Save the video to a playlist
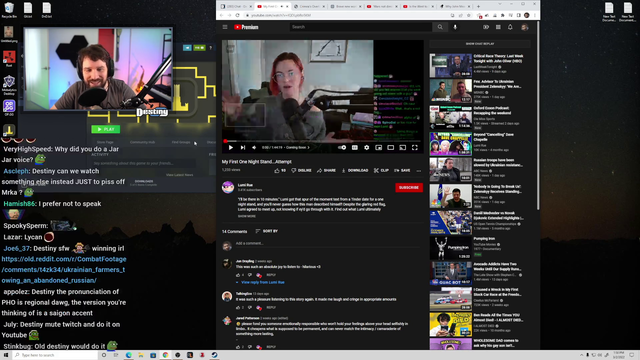The image size is (640, 360). [402, 170]
